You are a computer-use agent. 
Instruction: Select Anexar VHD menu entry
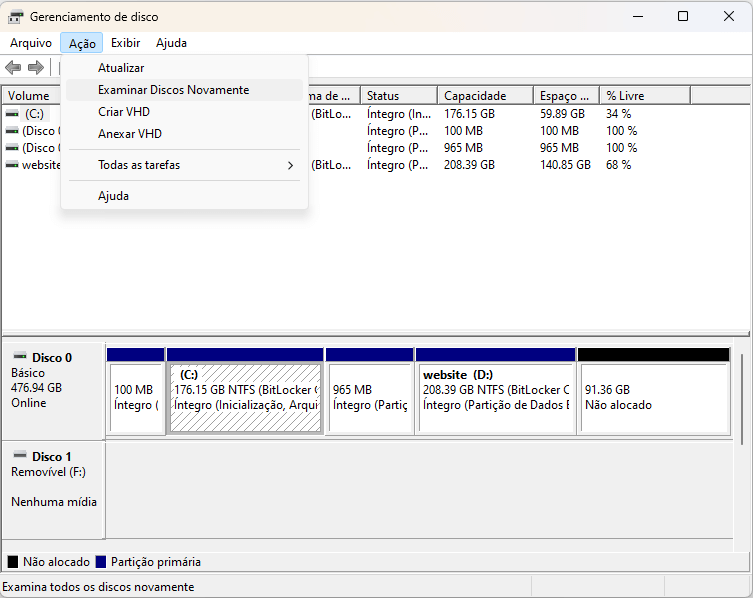point(130,134)
